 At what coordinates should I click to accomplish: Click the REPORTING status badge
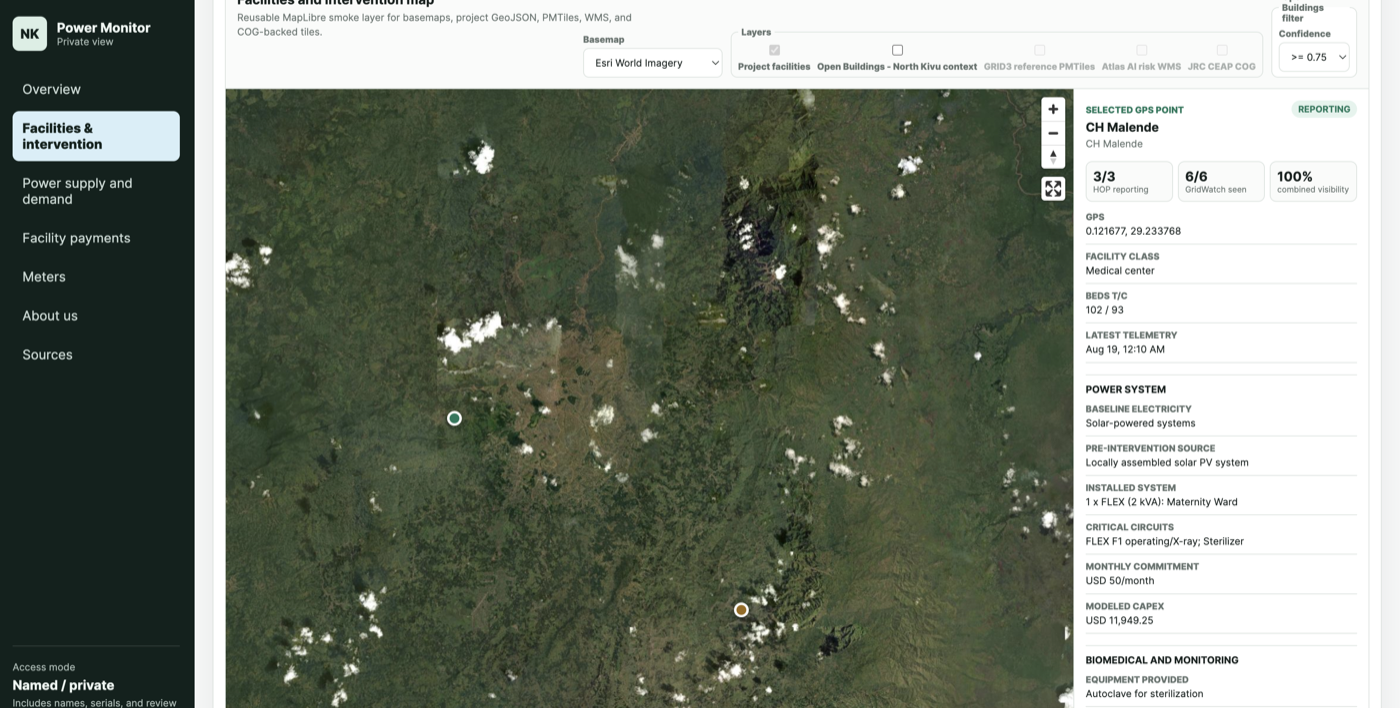tap(1324, 109)
